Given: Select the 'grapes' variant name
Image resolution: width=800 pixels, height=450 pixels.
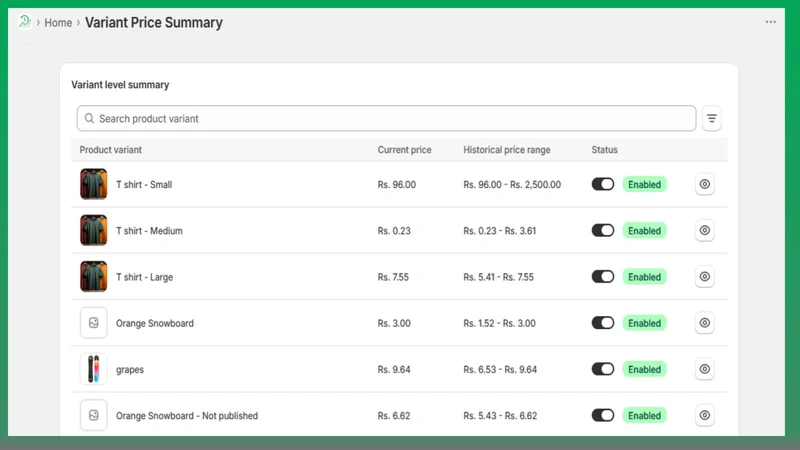Looking at the screenshot, I should point(130,369).
